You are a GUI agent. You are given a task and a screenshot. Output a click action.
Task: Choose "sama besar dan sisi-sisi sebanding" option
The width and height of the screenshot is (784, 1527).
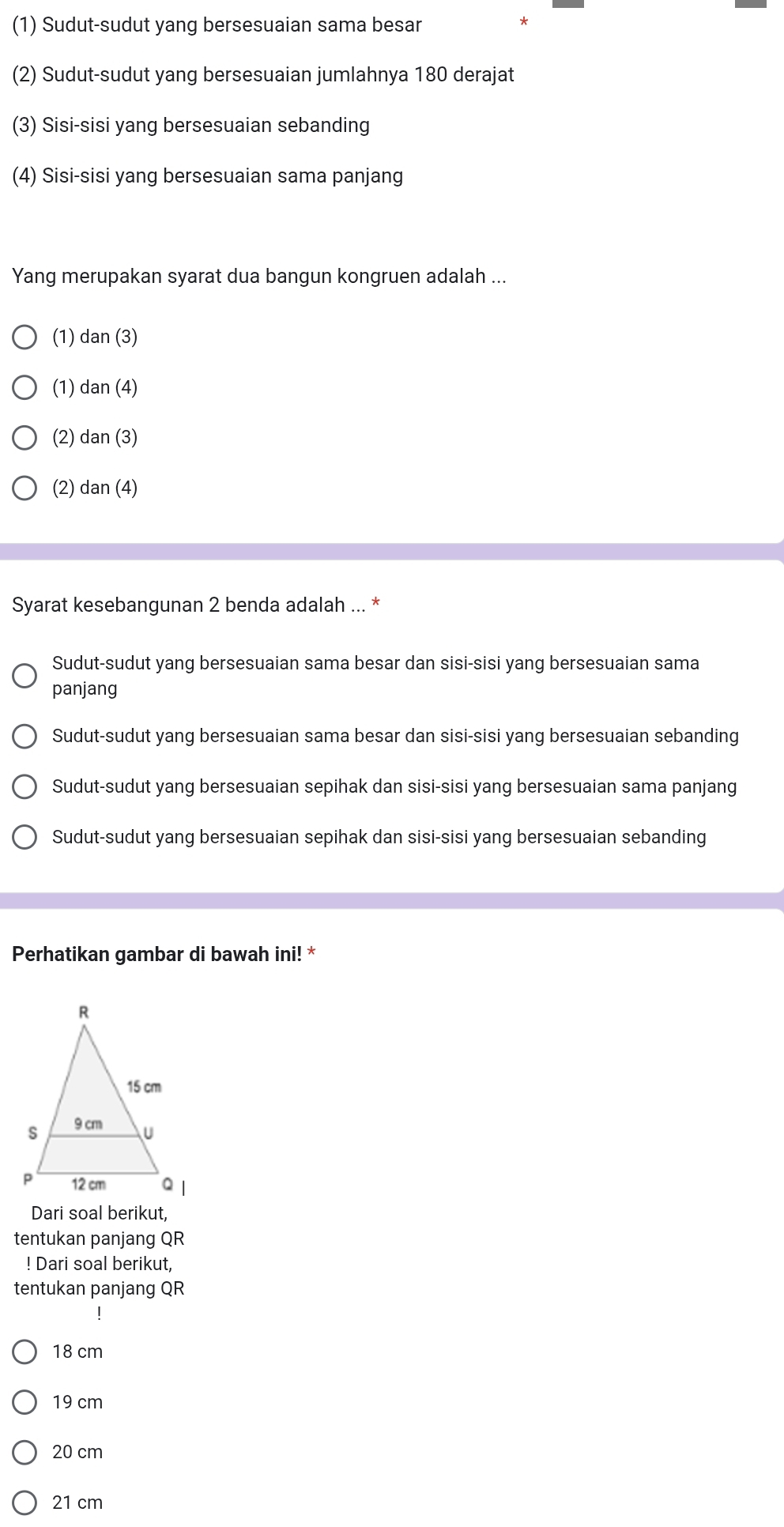(x=24, y=737)
